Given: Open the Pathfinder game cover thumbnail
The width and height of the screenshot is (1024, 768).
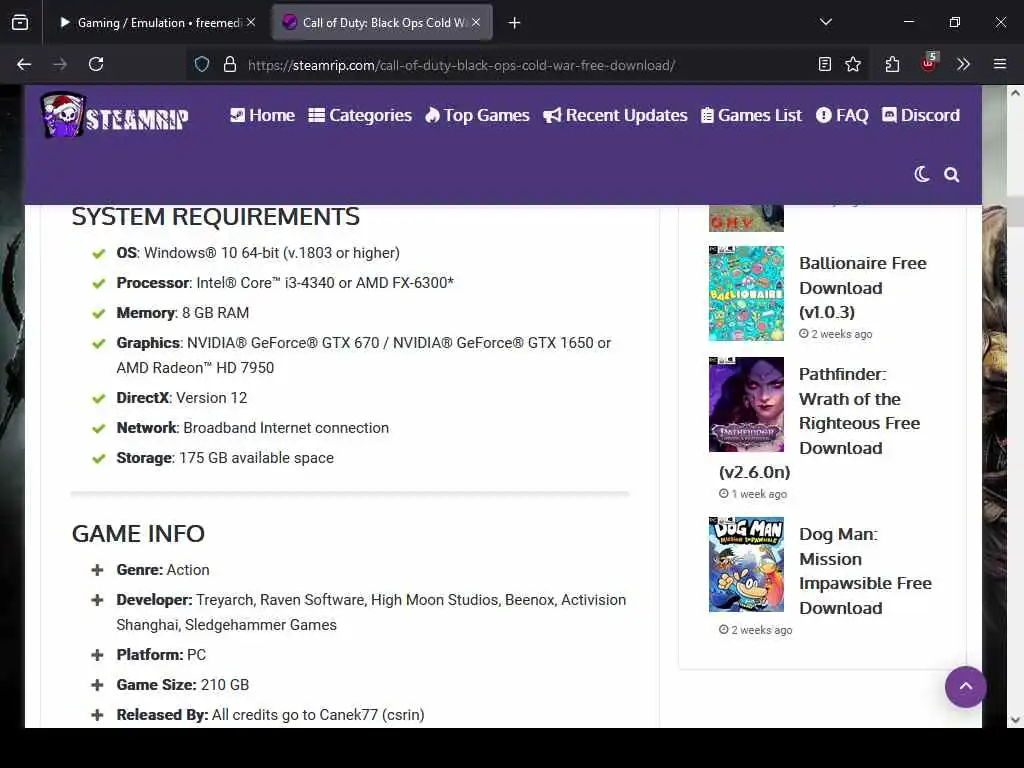Looking at the screenshot, I should tap(746, 404).
